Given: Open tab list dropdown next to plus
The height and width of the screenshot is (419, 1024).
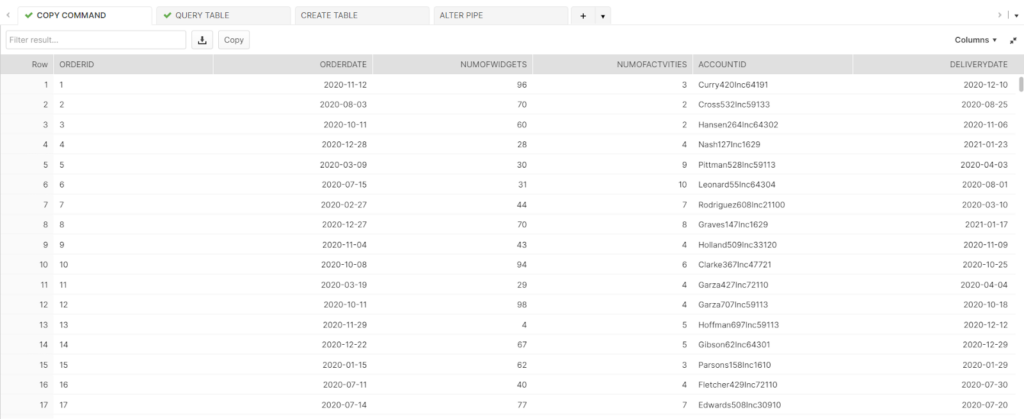Looking at the screenshot, I should coord(602,16).
